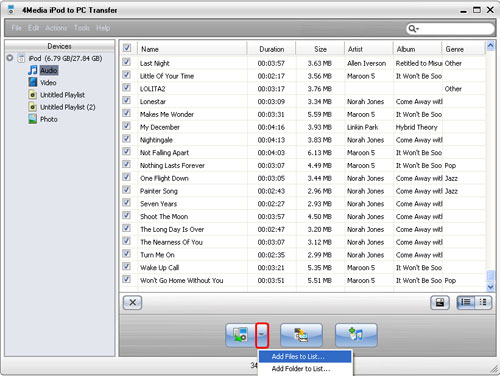Viewport: 500px width, 376px height.
Task: Uncheck the Little Of Your Time checkbox
Action: pos(126,75)
